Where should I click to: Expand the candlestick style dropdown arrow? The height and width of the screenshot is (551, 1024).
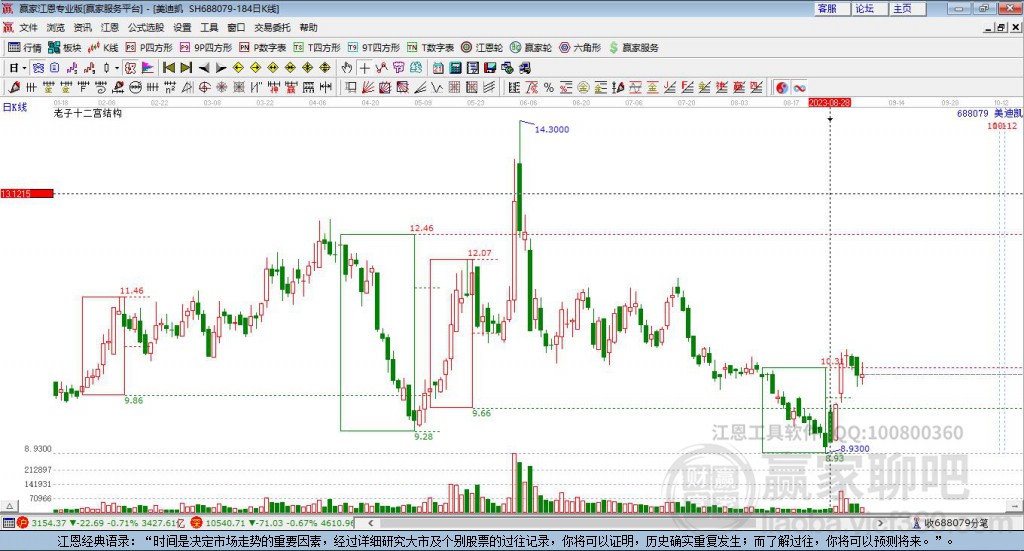point(117,68)
